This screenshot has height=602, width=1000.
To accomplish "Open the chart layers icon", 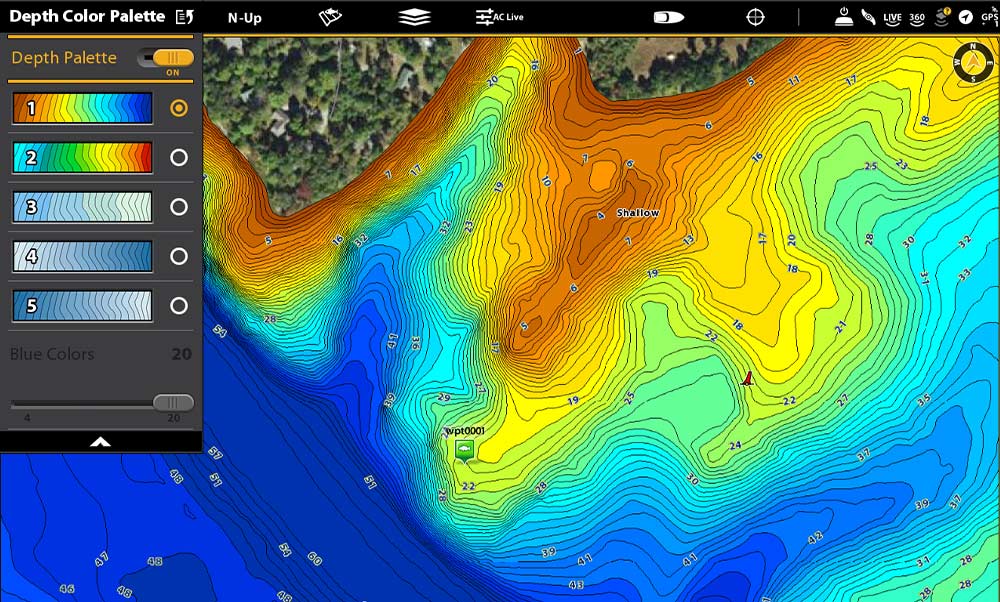I will pyautogui.click(x=415, y=17).
